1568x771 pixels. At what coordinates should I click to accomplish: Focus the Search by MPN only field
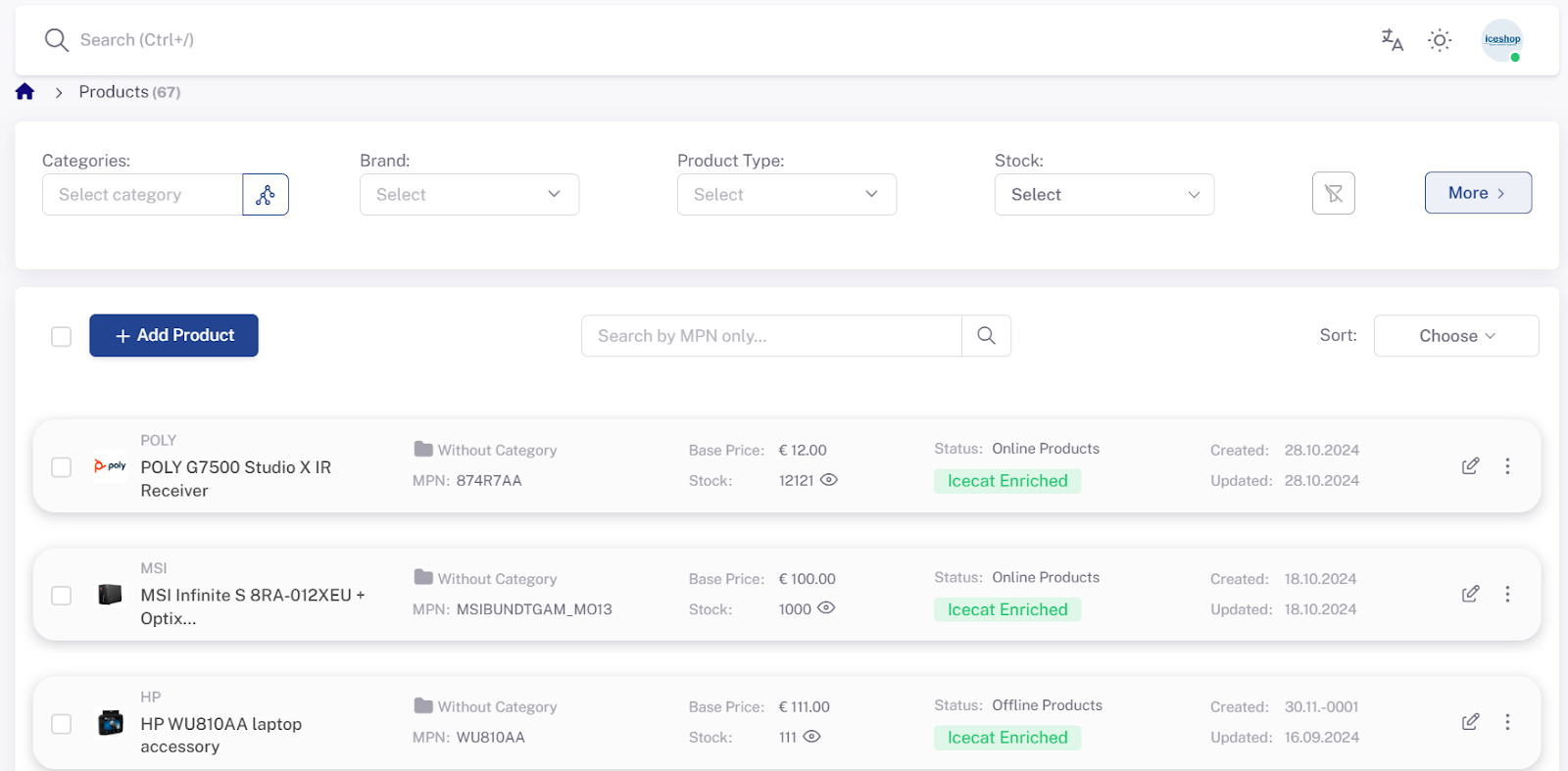tap(771, 336)
